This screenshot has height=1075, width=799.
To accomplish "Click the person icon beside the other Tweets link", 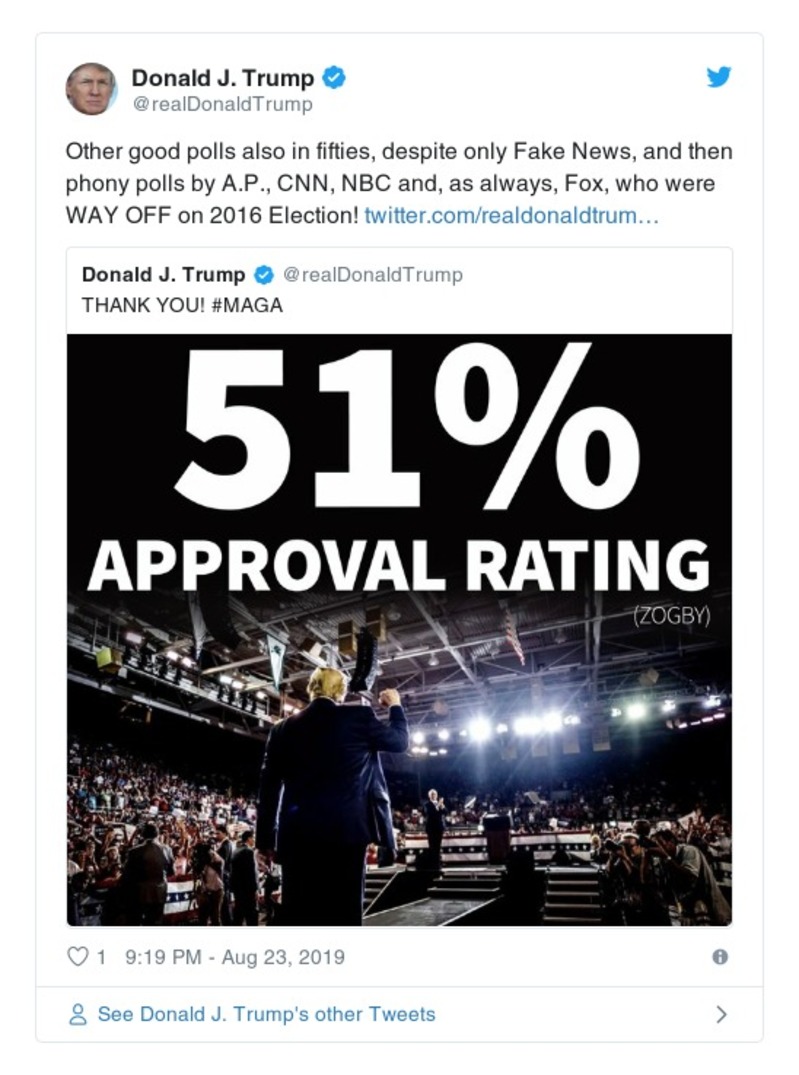I will (x=79, y=1014).
